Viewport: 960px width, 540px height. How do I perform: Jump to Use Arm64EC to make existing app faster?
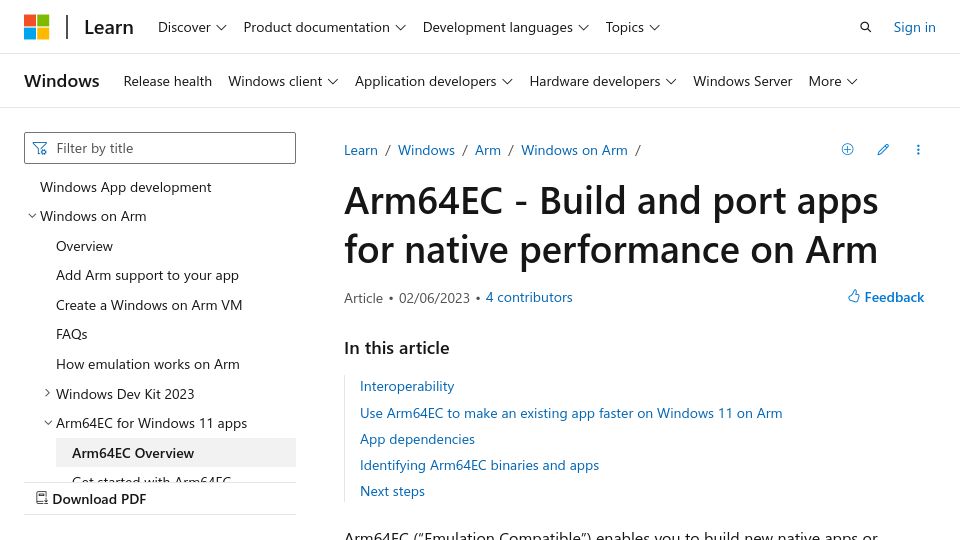571,413
